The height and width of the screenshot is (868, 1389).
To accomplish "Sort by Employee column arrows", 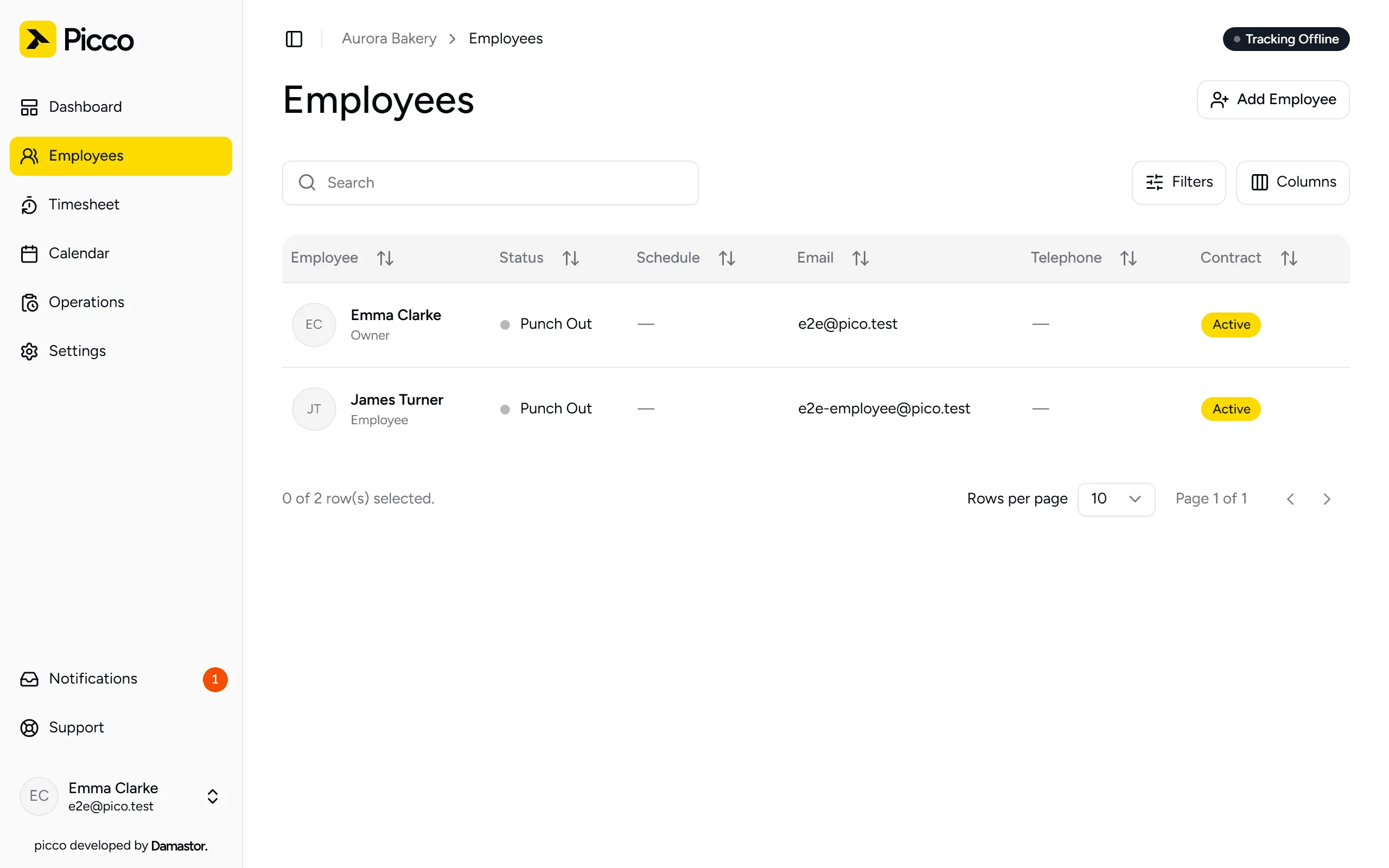I will pos(385,258).
